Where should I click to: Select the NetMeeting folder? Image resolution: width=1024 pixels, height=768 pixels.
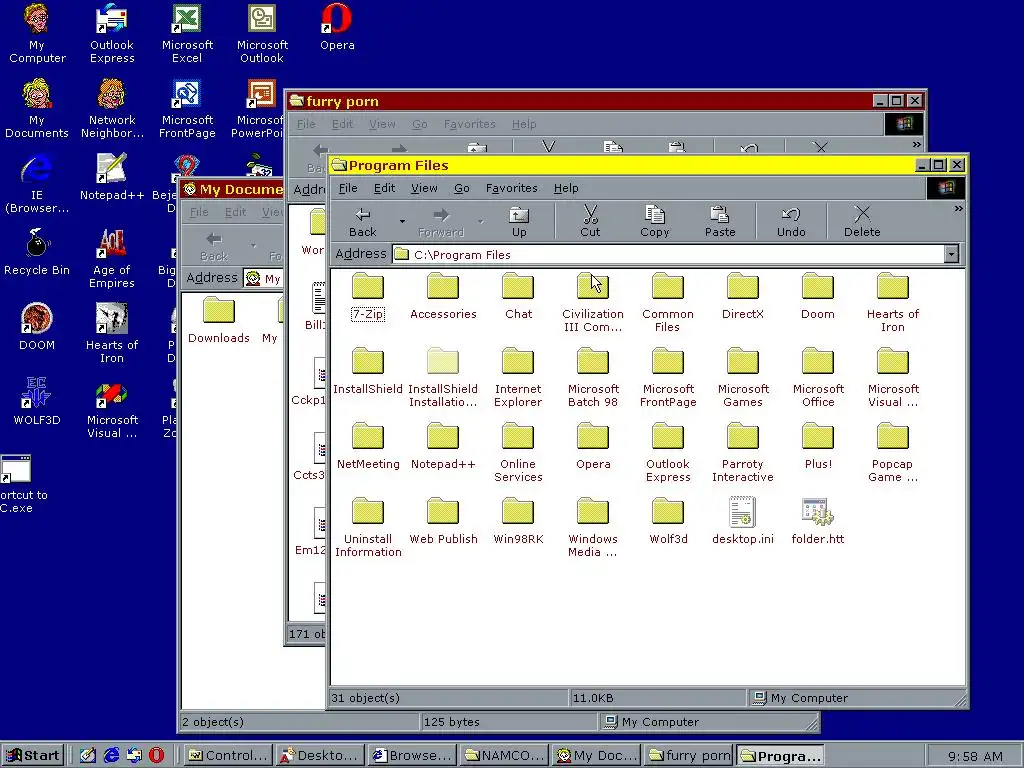tap(368, 447)
